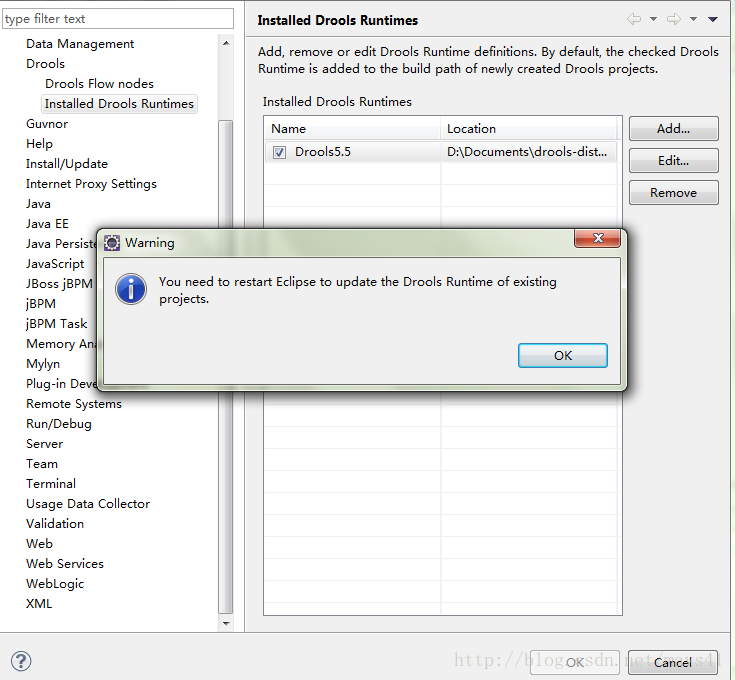Select Internet Proxy Settings
This screenshot has height=680, width=735.
(x=91, y=184)
